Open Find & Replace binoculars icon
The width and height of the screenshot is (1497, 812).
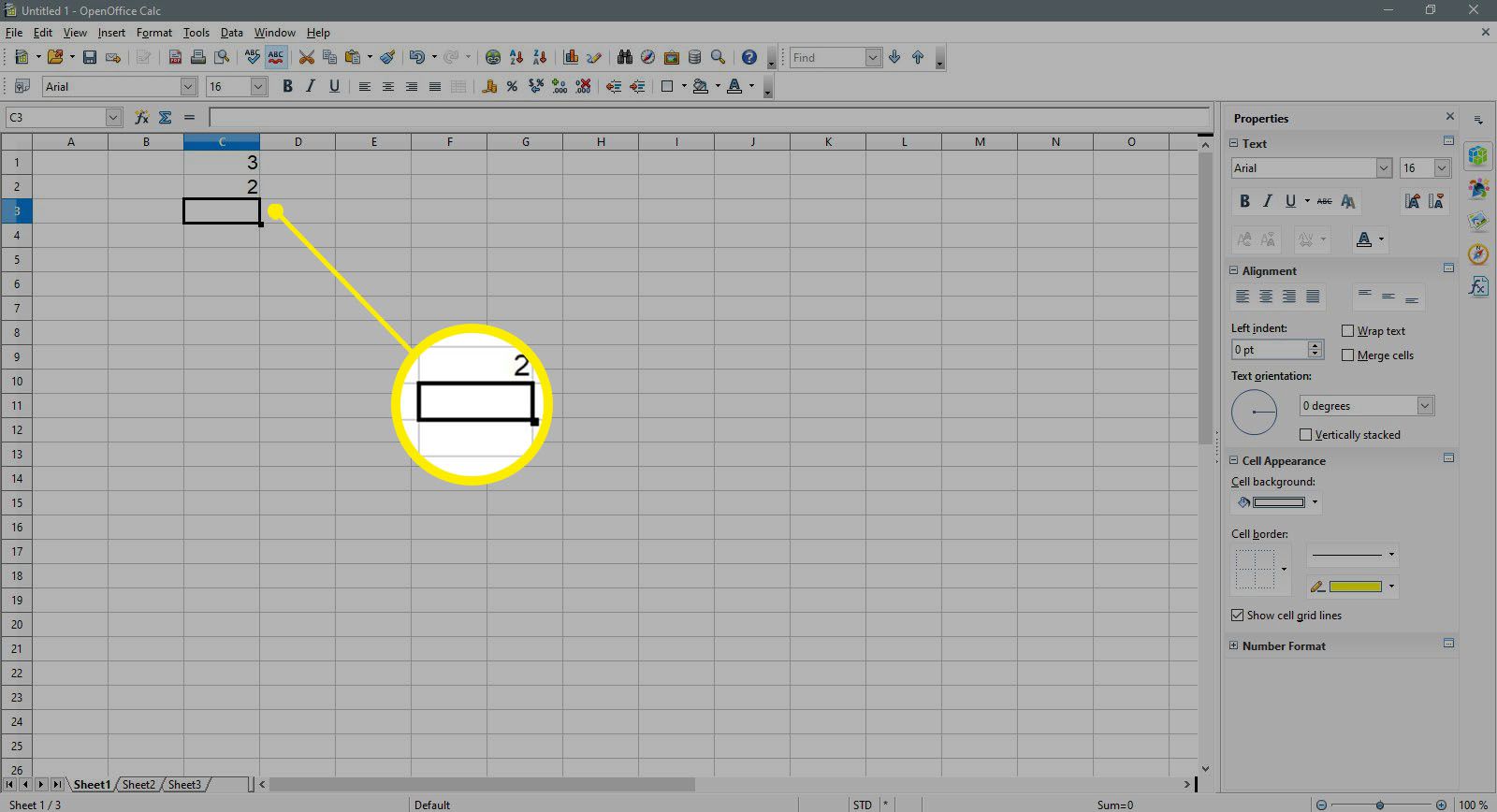coord(625,58)
